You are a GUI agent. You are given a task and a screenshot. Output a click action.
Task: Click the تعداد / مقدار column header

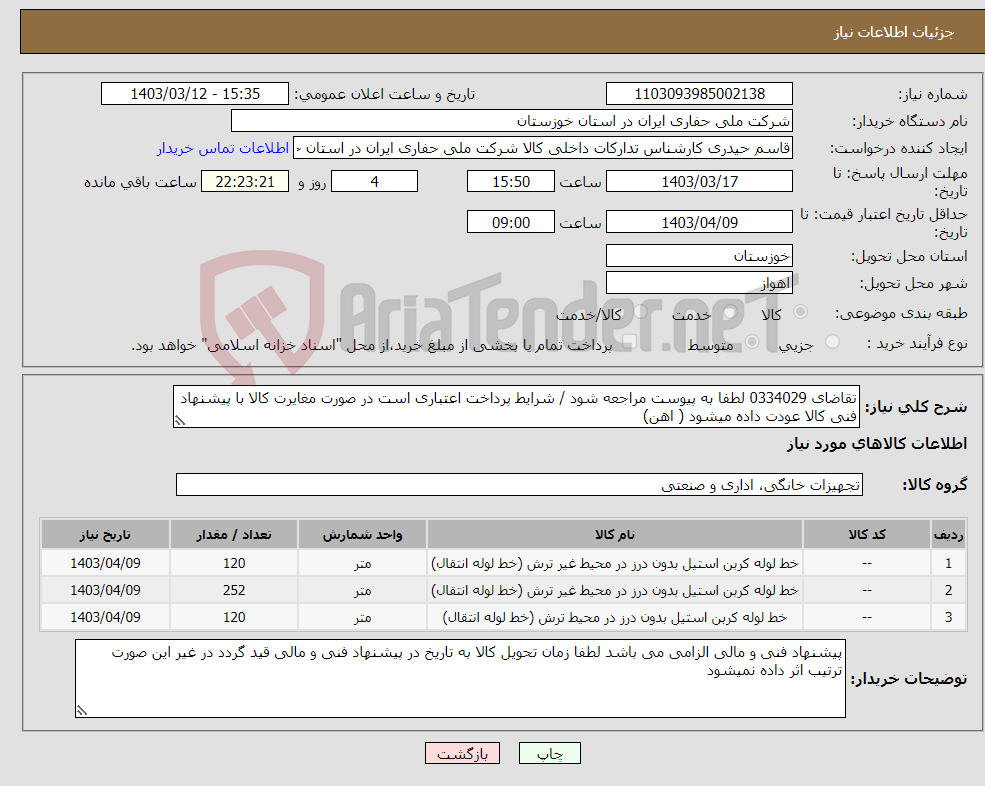tap(234, 535)
